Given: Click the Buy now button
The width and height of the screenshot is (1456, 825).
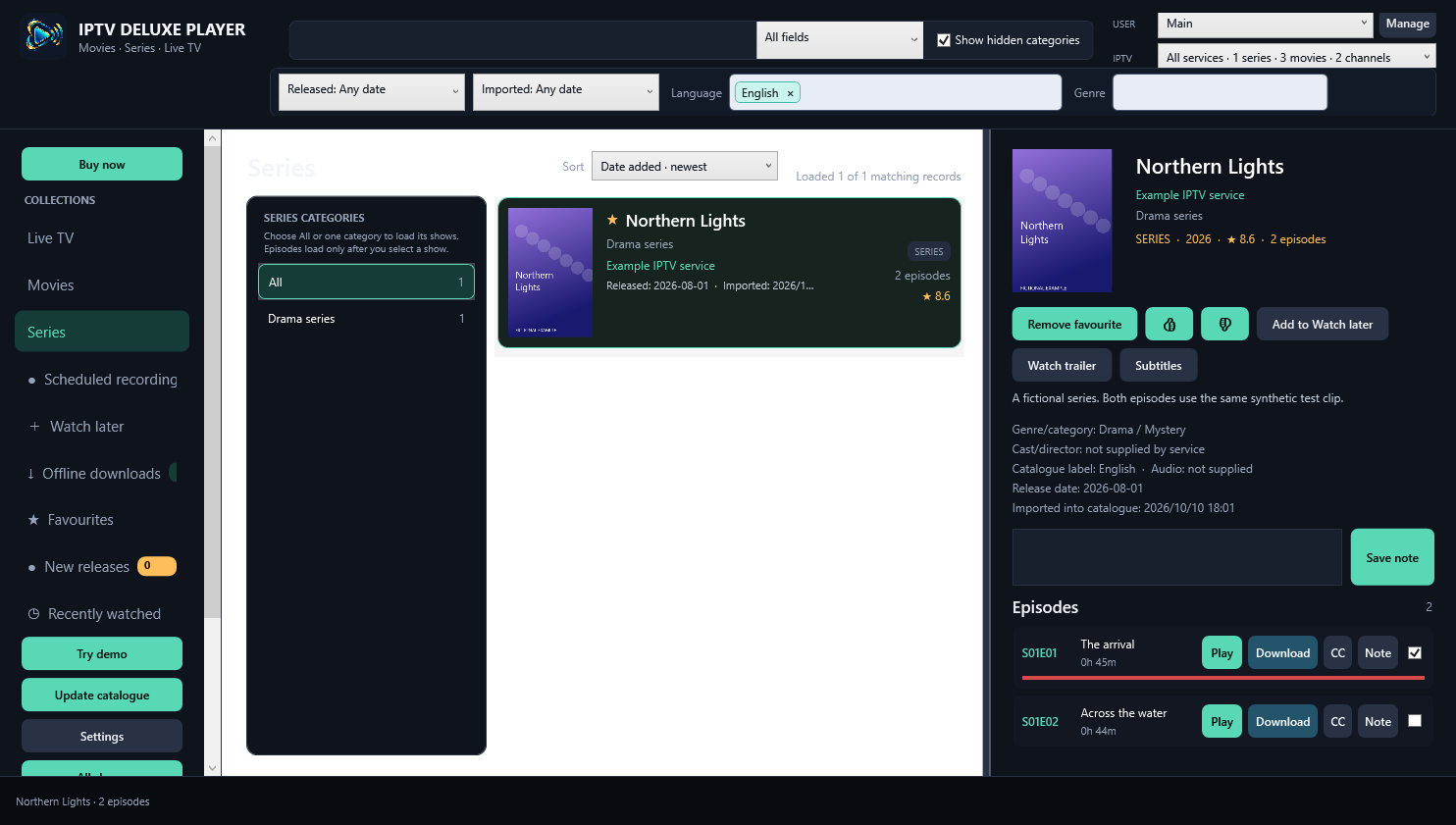Looking at the screenshot, I should click(102, 164).
